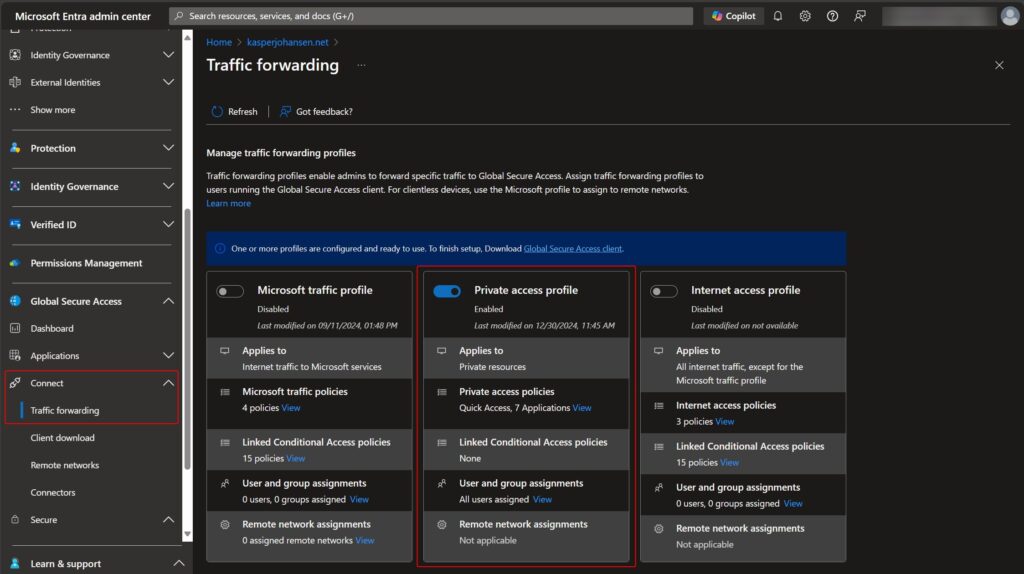Open the Learn more link
This screenshot has height=574, width=1024.
point(229,203)
